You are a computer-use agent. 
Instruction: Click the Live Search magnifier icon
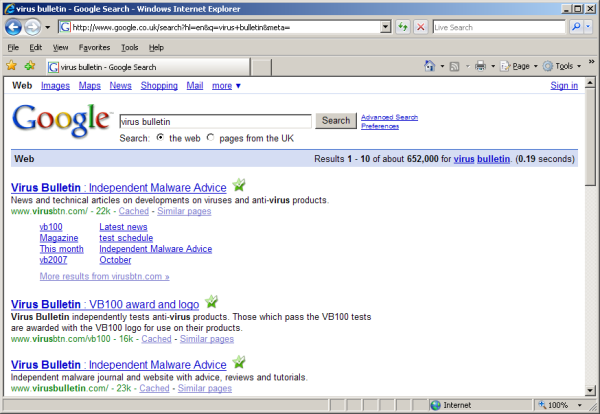(576, 27)
